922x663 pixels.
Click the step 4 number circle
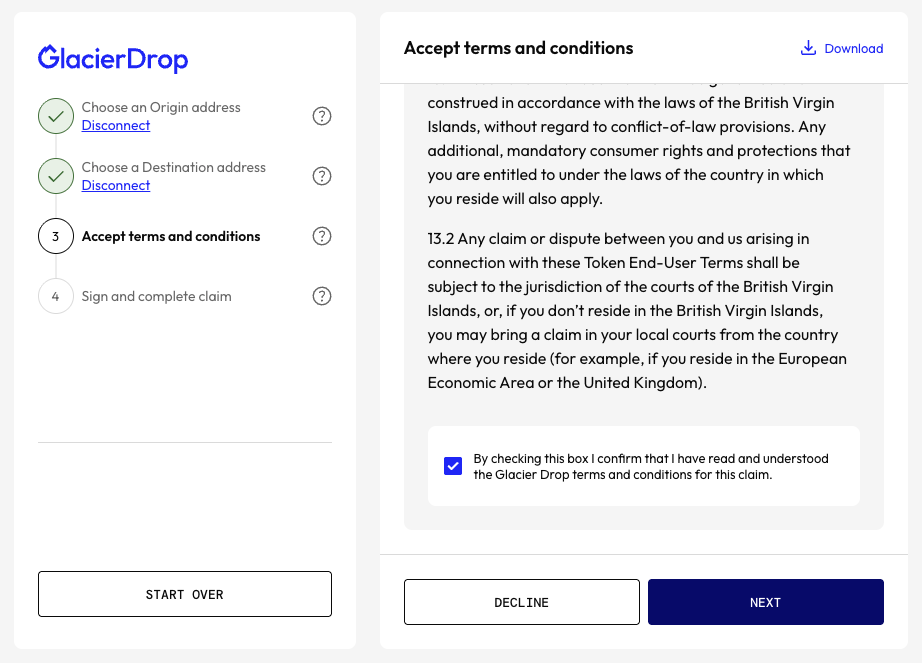56,296
